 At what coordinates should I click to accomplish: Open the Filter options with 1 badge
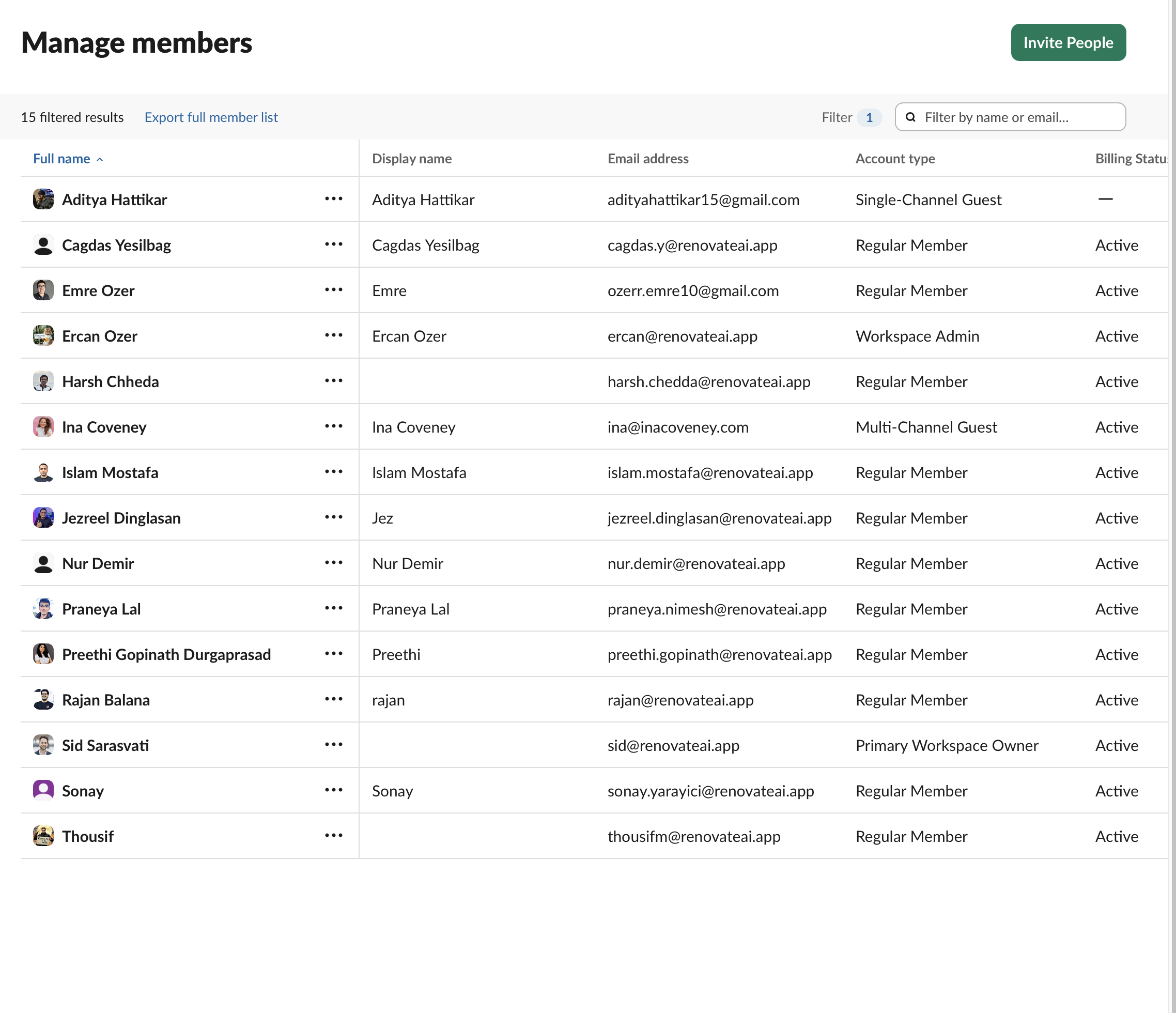(851, 117)
